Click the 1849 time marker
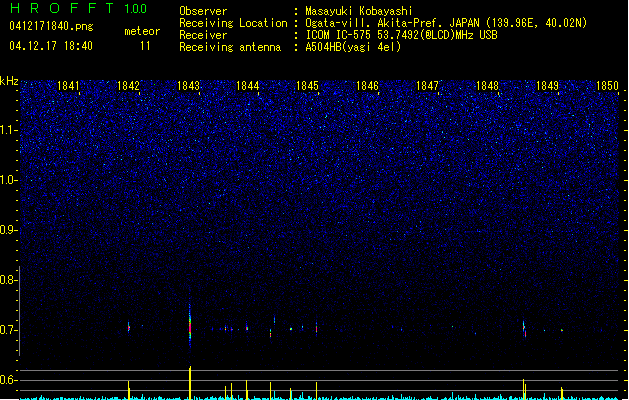The image size is (629, 400). [x=547, y=85]
